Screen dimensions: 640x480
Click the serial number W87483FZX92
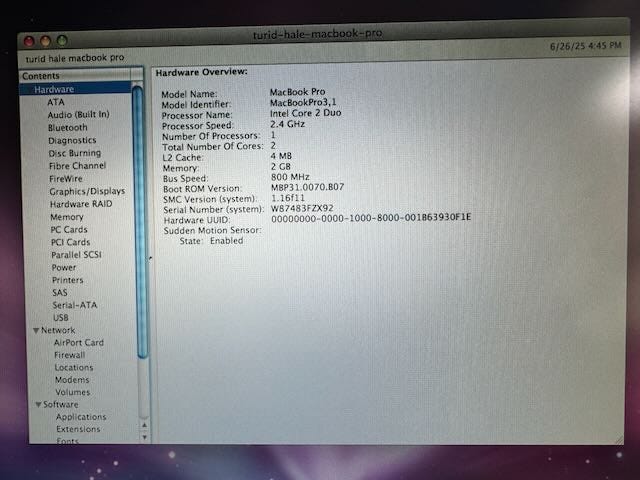point(302,208)
